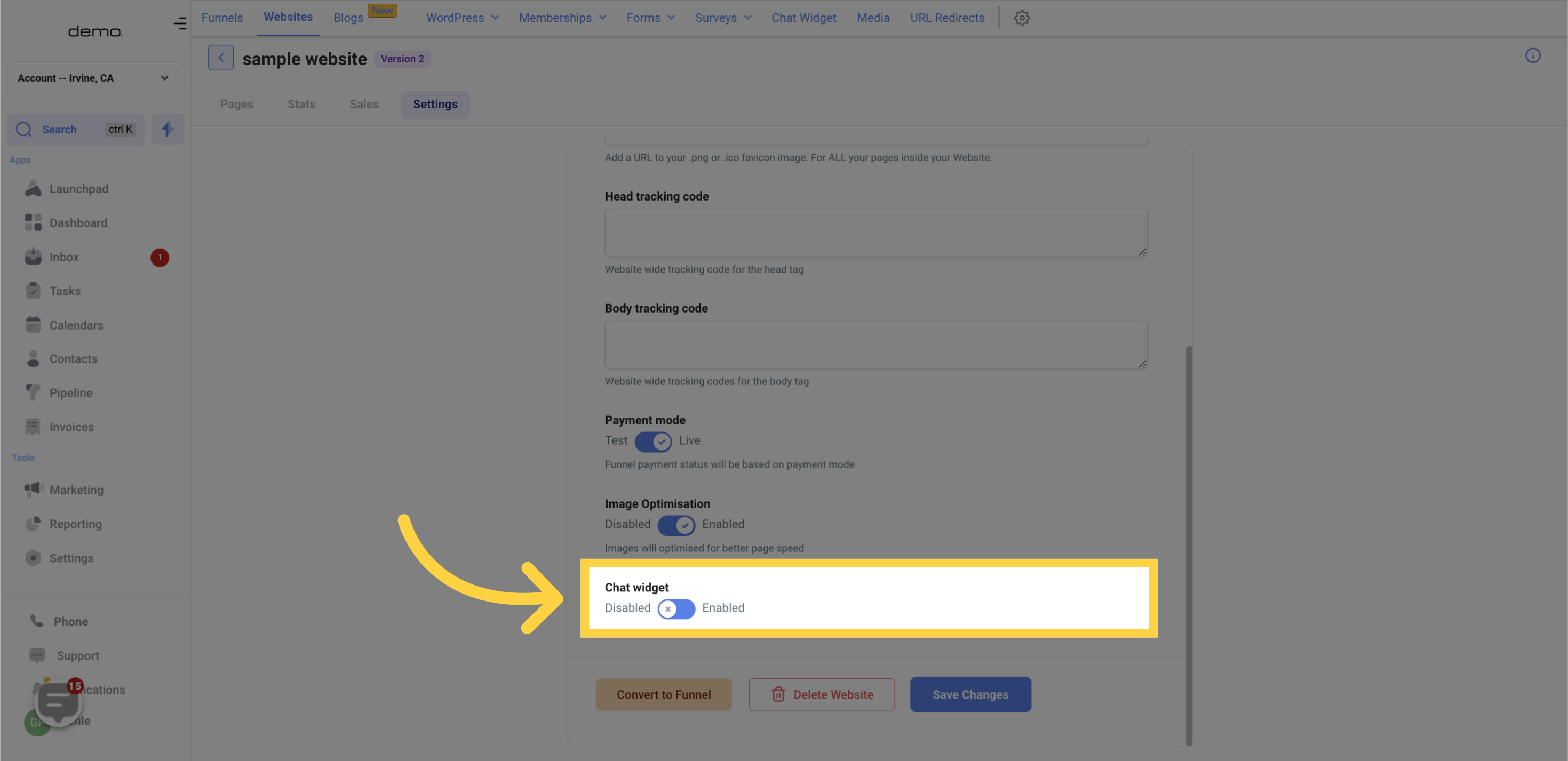Toggle the Chat widget to disabled

676,608
